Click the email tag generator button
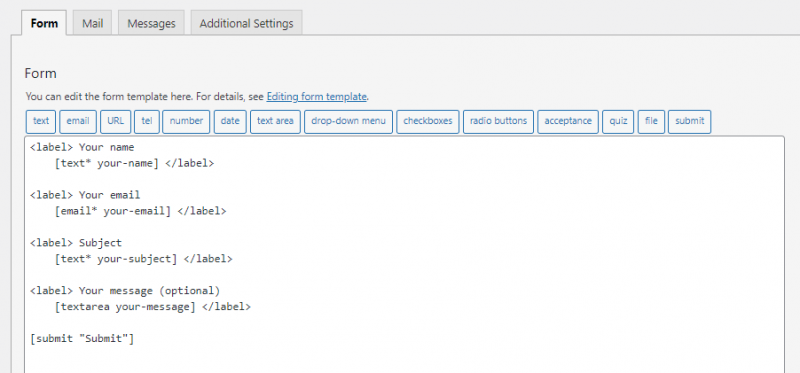800x373 pixels. pyautogui.click(x=78, y=121)
